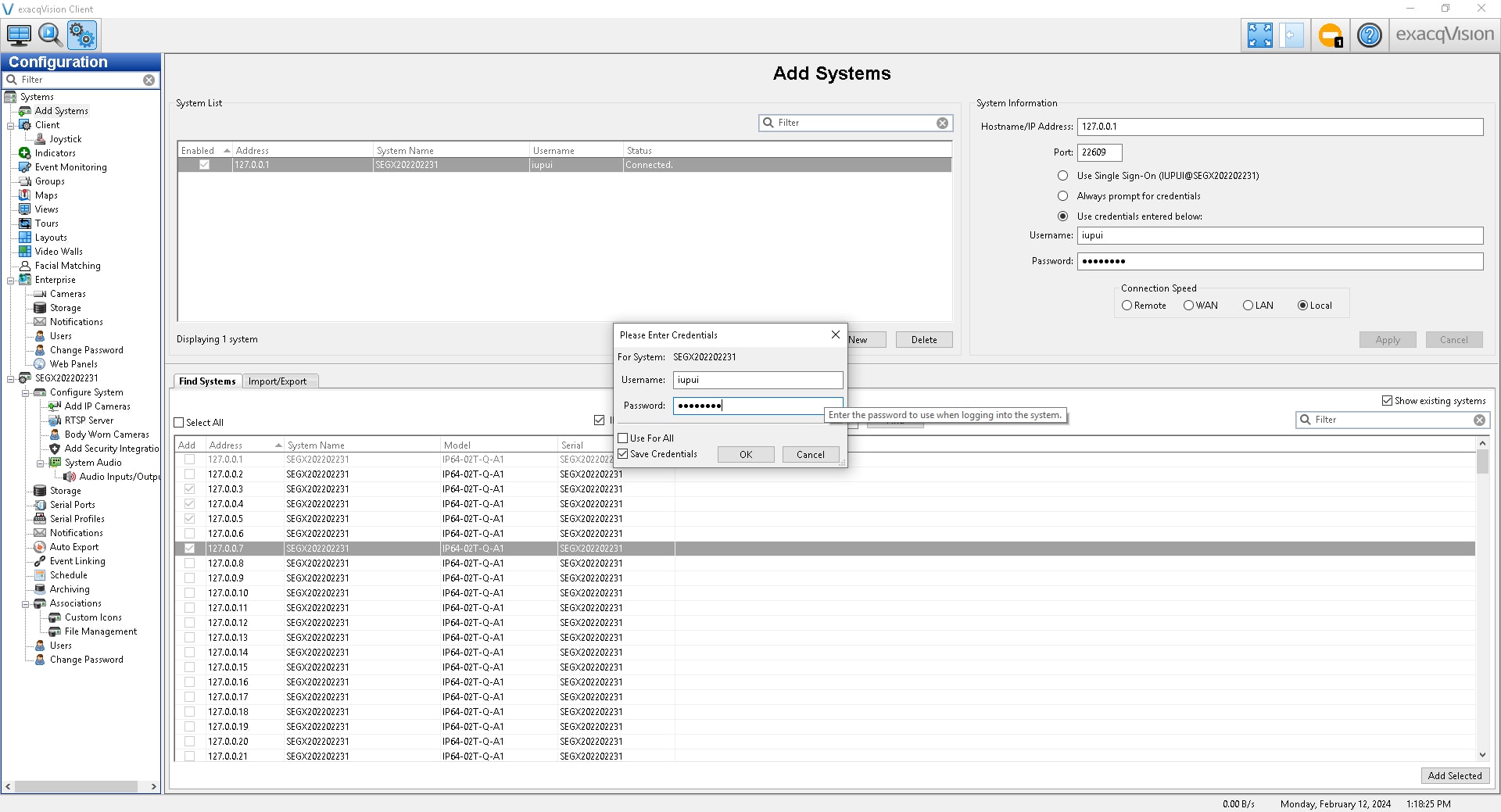The width and height of the screenshot is (1501, 812).
Task: Click Cancel in credentials dialog
Action: coord(811,454)
